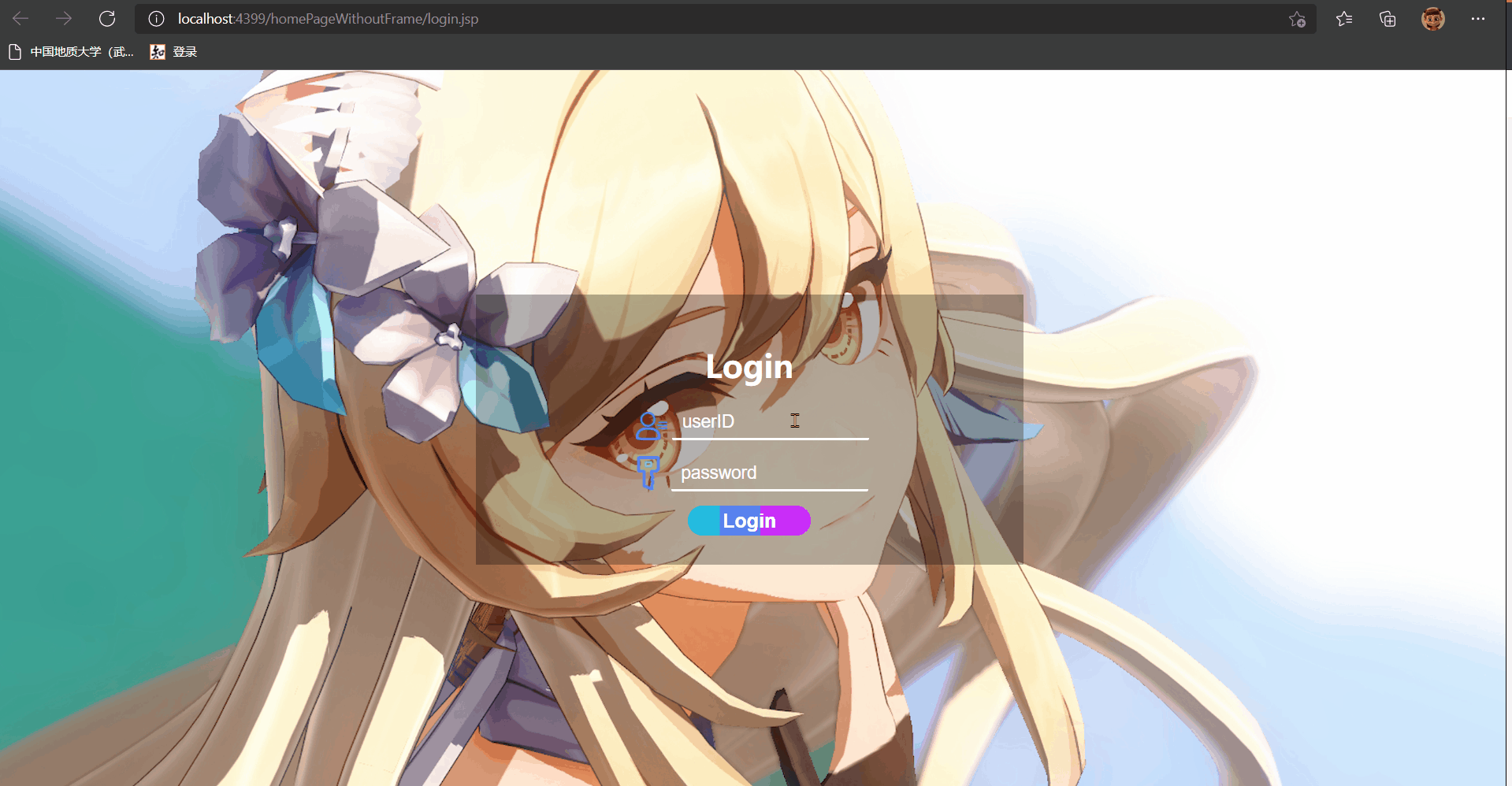Open the browser Settings and more menu

click(x=1477, y=19)
